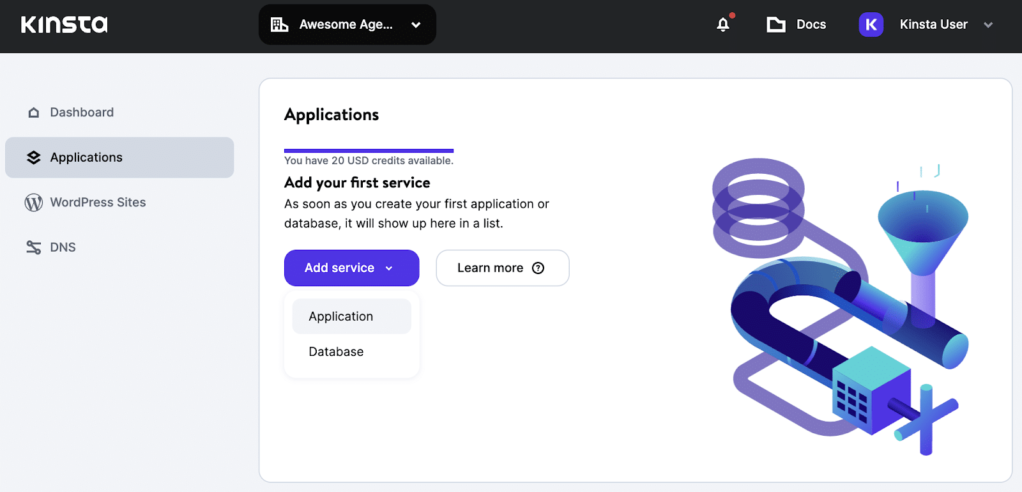
Task: Expand the Awesome Agency company selector
Action: [415, 25]
